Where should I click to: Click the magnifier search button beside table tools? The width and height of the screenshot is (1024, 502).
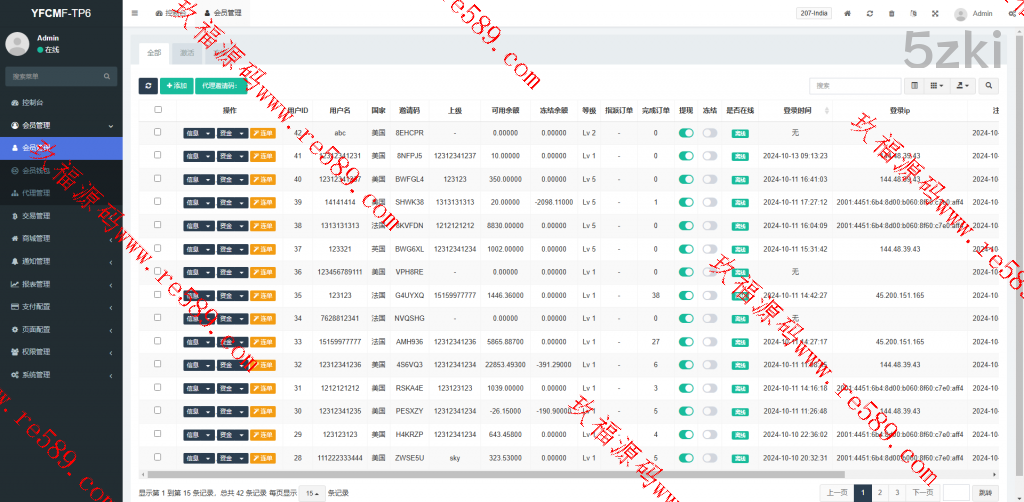[x=989, y=86]
